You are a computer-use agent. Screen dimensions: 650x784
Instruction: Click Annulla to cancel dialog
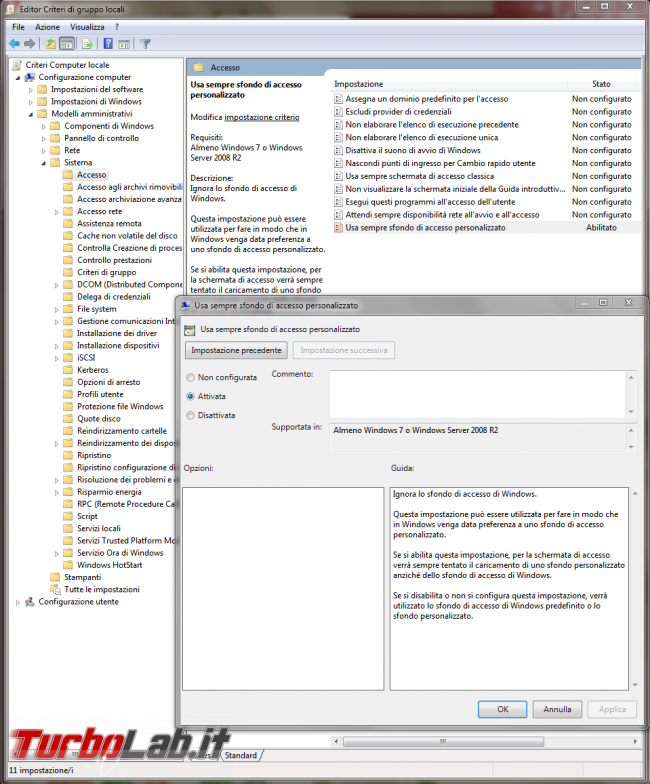tap(557, 709)
